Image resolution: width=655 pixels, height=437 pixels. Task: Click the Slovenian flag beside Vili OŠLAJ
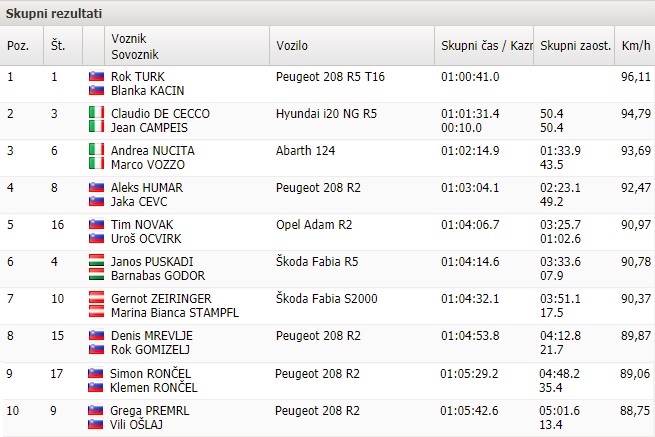pyautogui.click(x=96, y=424)
